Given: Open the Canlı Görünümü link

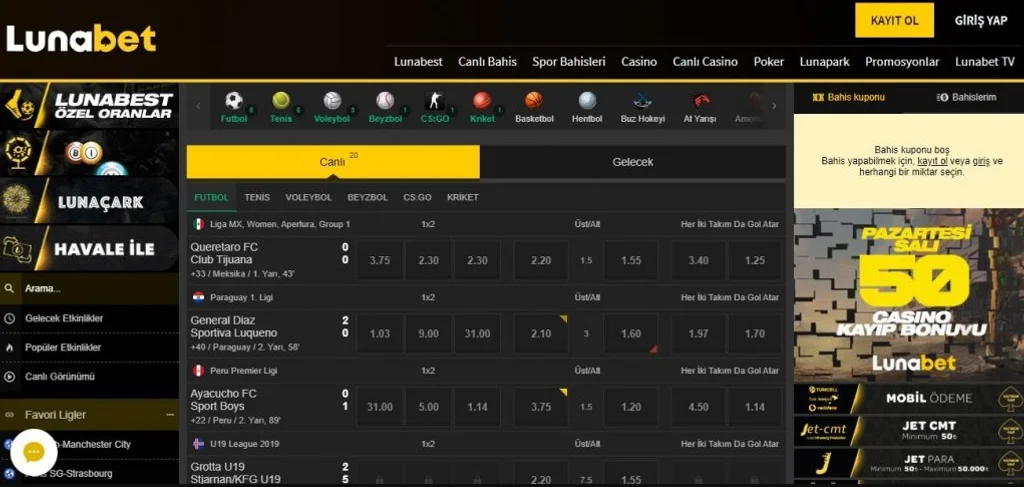Looking at the screenshot, I should pos(60,377).
